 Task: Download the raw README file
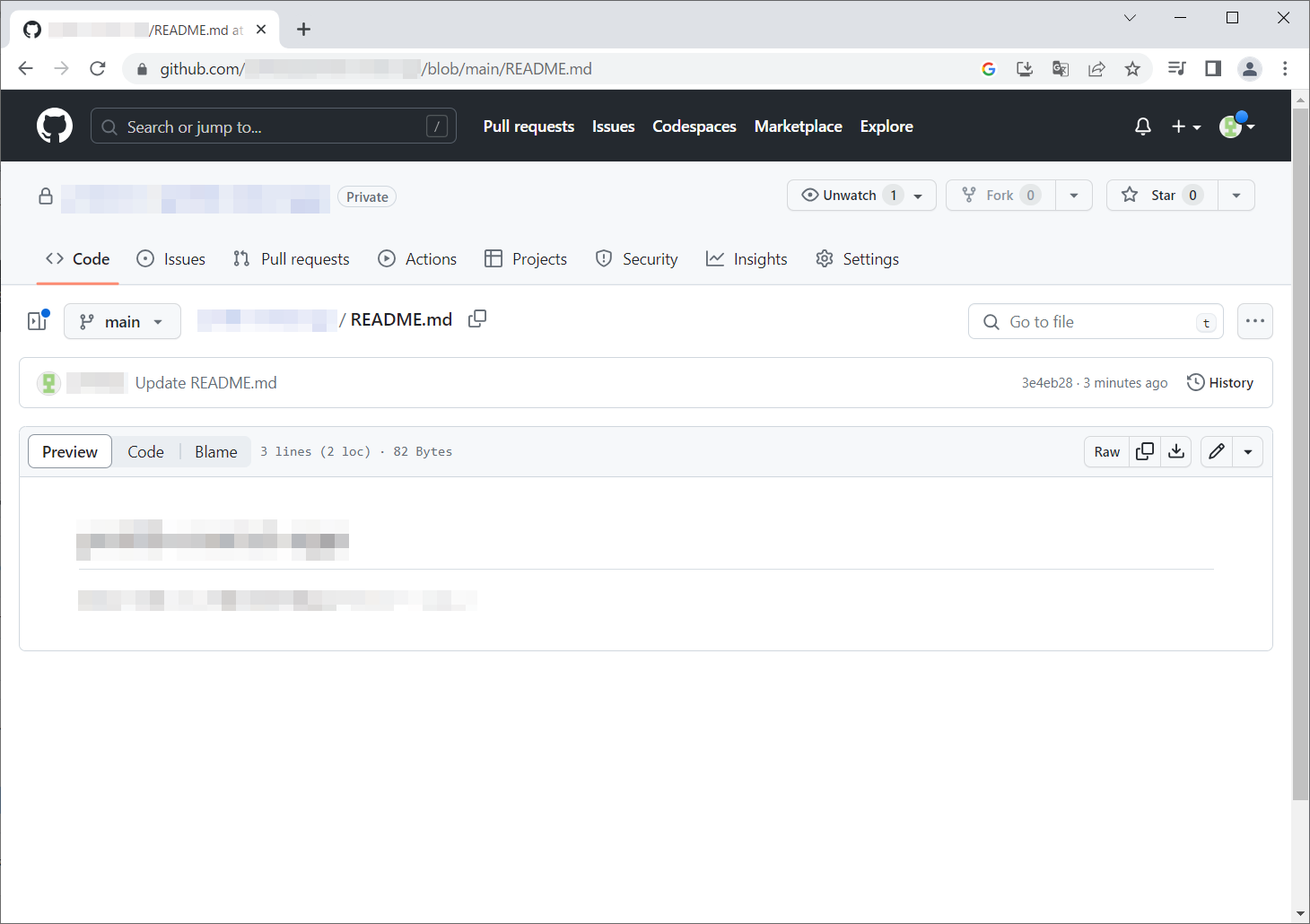coord(1176,452)
